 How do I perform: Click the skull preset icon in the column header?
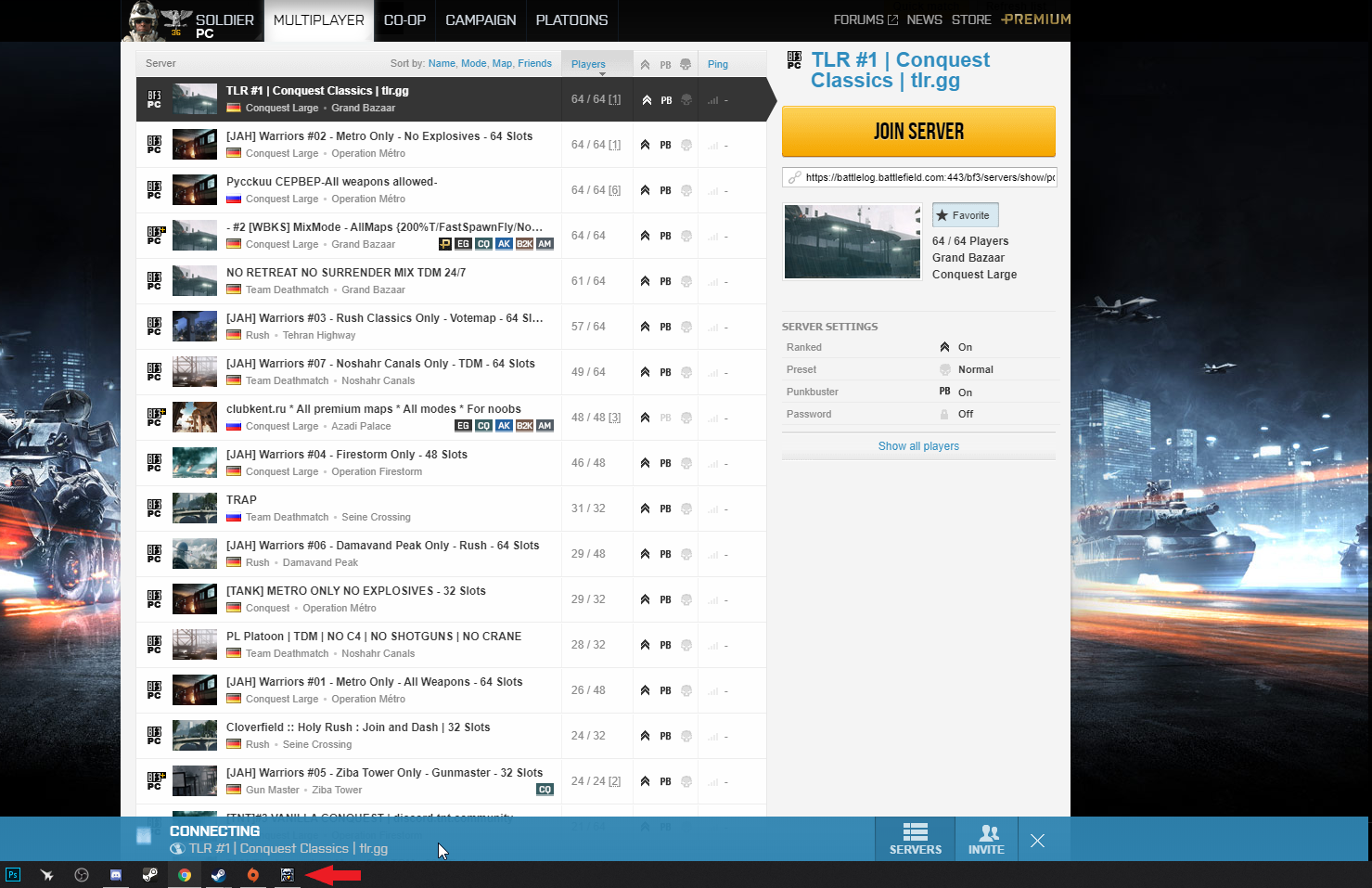coord(686,64)
